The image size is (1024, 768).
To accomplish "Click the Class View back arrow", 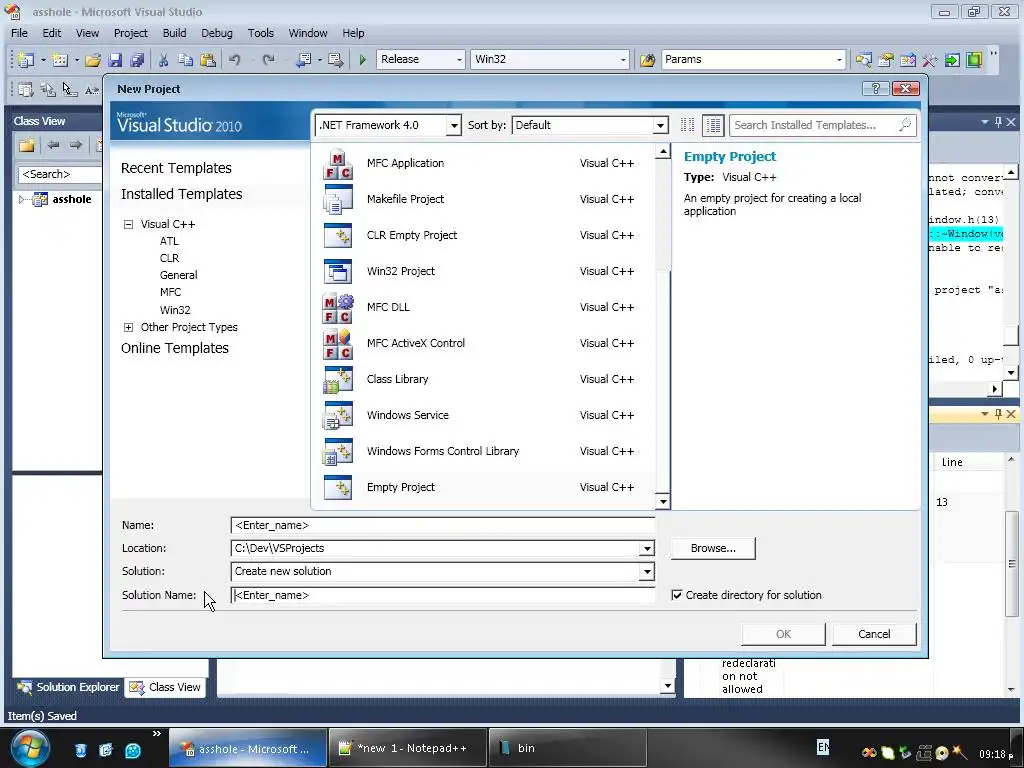I will coord(53,145).
